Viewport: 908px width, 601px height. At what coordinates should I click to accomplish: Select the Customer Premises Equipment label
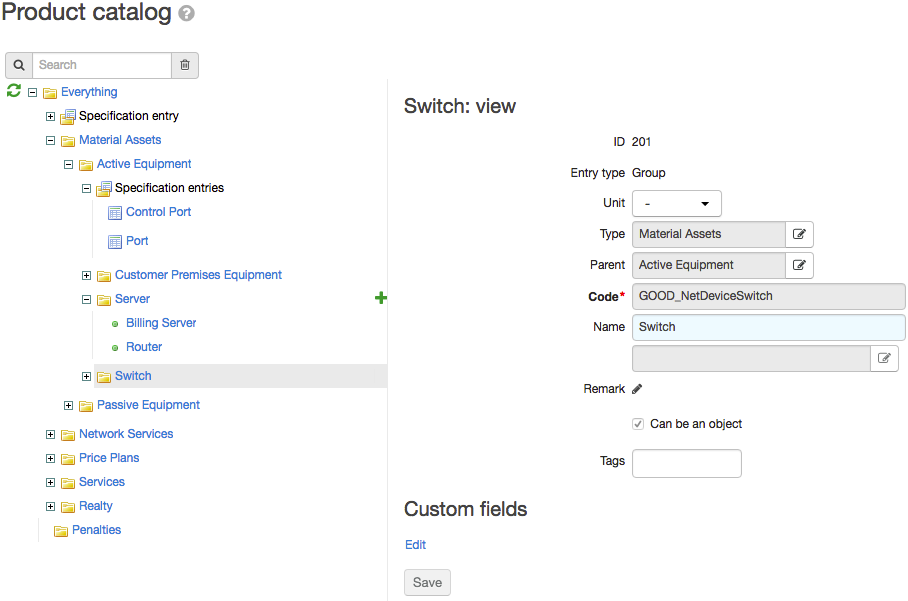pos(198,274)
